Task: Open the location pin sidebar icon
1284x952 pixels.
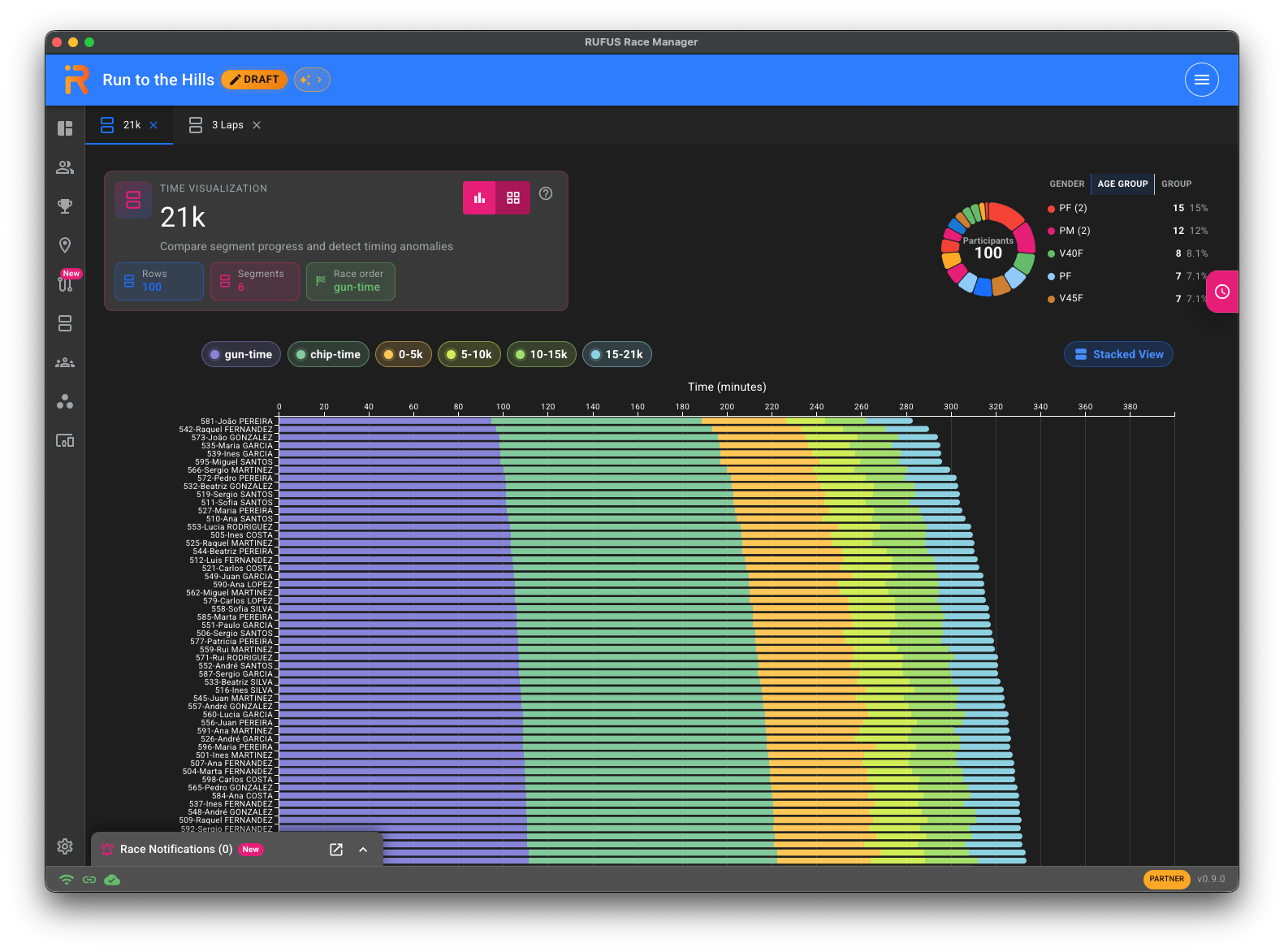Action: [x=65, y=245]
